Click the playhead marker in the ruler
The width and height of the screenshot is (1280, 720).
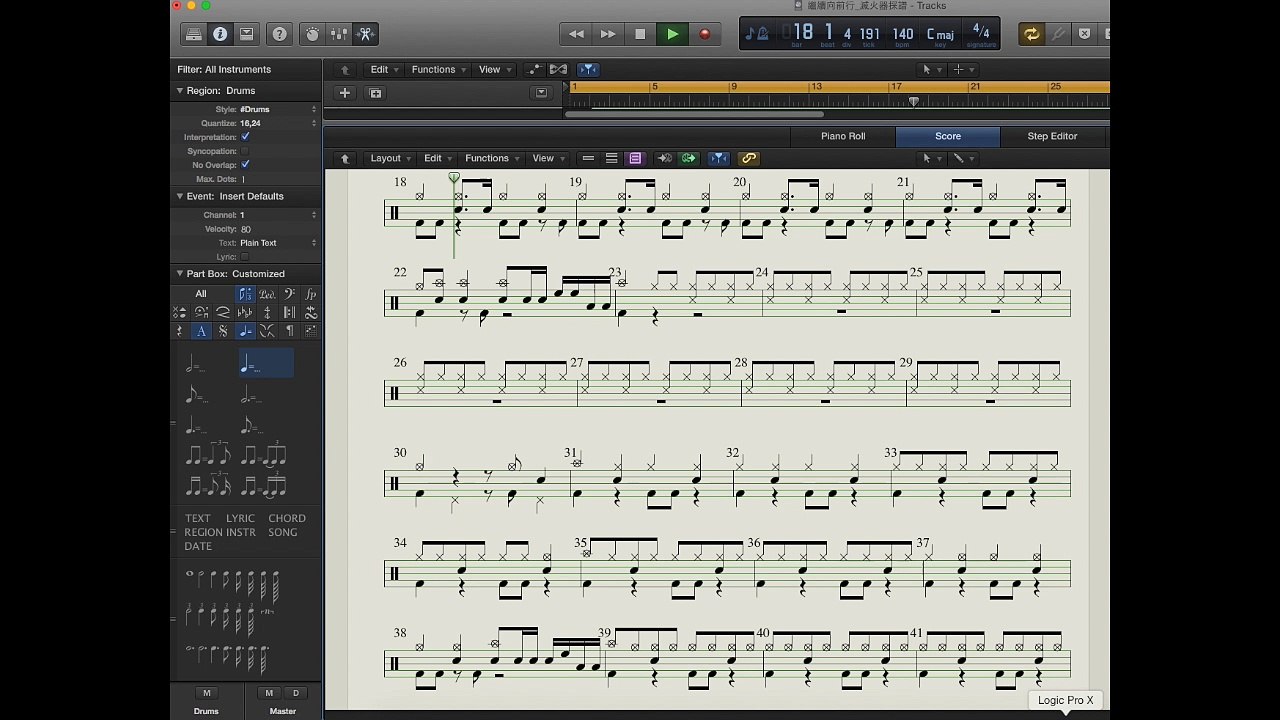(913, 102)
